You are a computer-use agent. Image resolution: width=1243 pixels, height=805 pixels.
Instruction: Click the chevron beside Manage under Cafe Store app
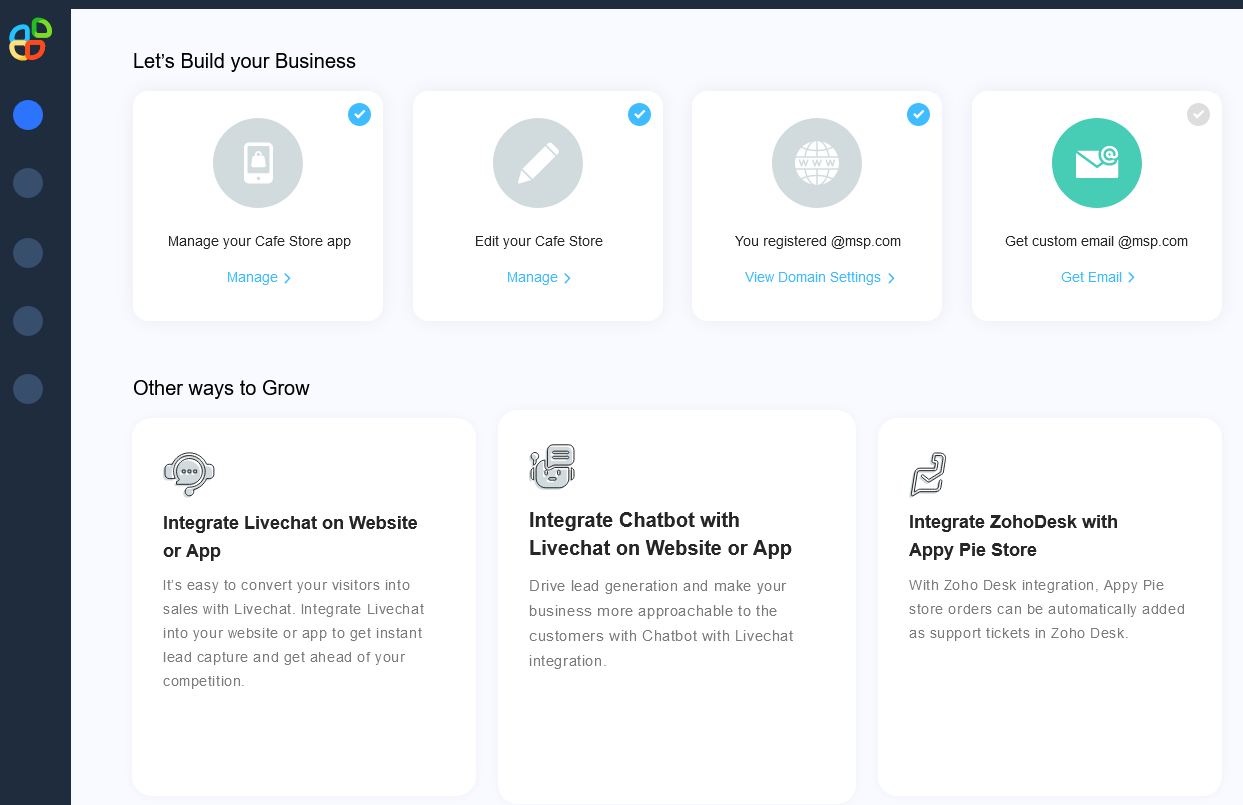(287, 278)
